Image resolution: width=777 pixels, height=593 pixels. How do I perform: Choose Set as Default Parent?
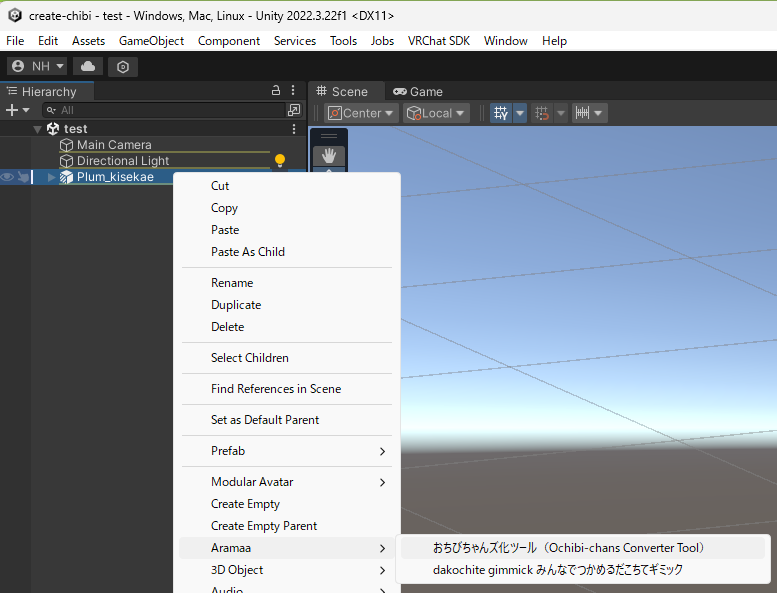[x=287, y=420]
